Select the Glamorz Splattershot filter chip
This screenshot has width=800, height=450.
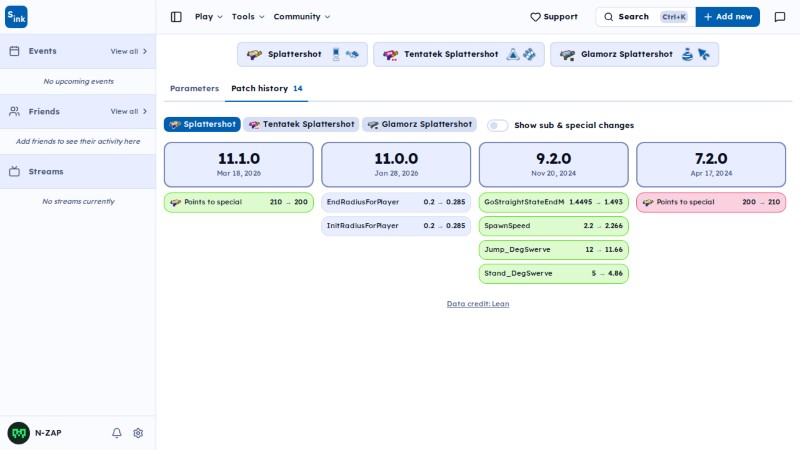(x=419, y=124)
